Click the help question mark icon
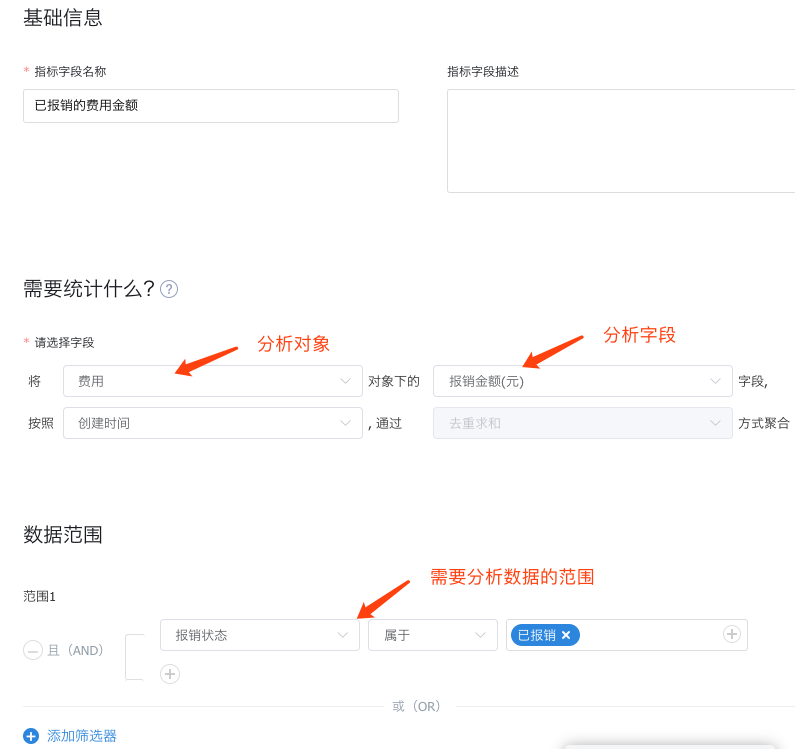Viewport: 795px width, 749px height. coord(169,289)
